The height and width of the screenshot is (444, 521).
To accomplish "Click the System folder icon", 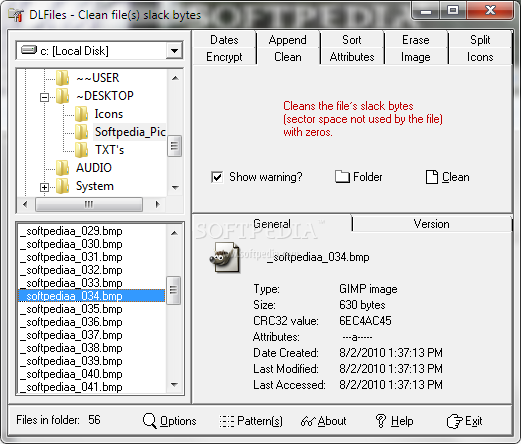I will click(x=62, y=186).
